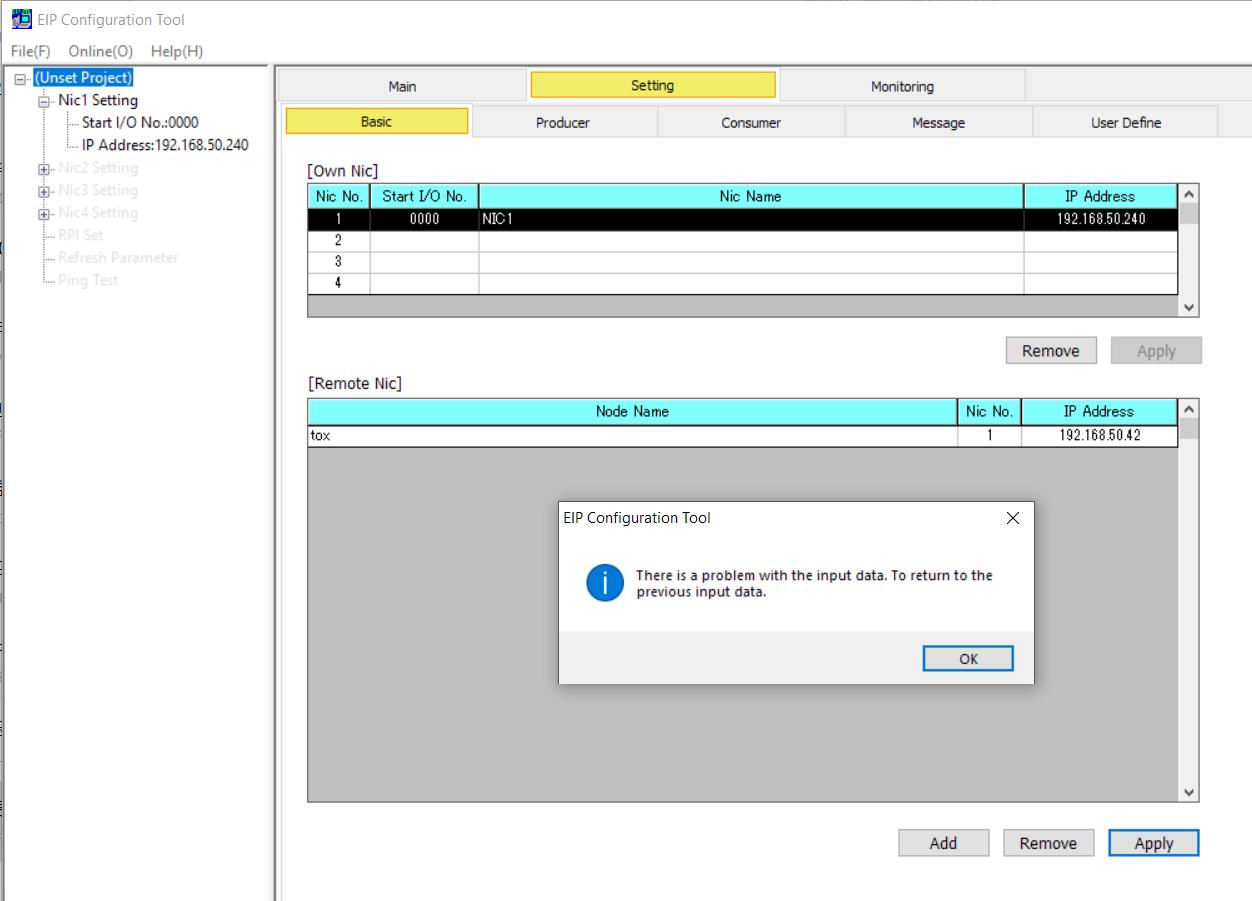This screenshot has width=1252, height=901.
Task: Collapse the Unset Project tree node
Action: click(x=22, y=78)
